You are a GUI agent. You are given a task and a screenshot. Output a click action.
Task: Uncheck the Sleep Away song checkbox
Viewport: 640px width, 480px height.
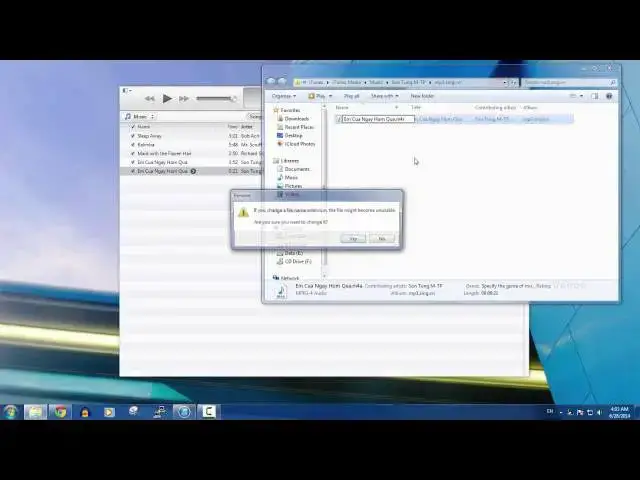(x=132, y=136)
